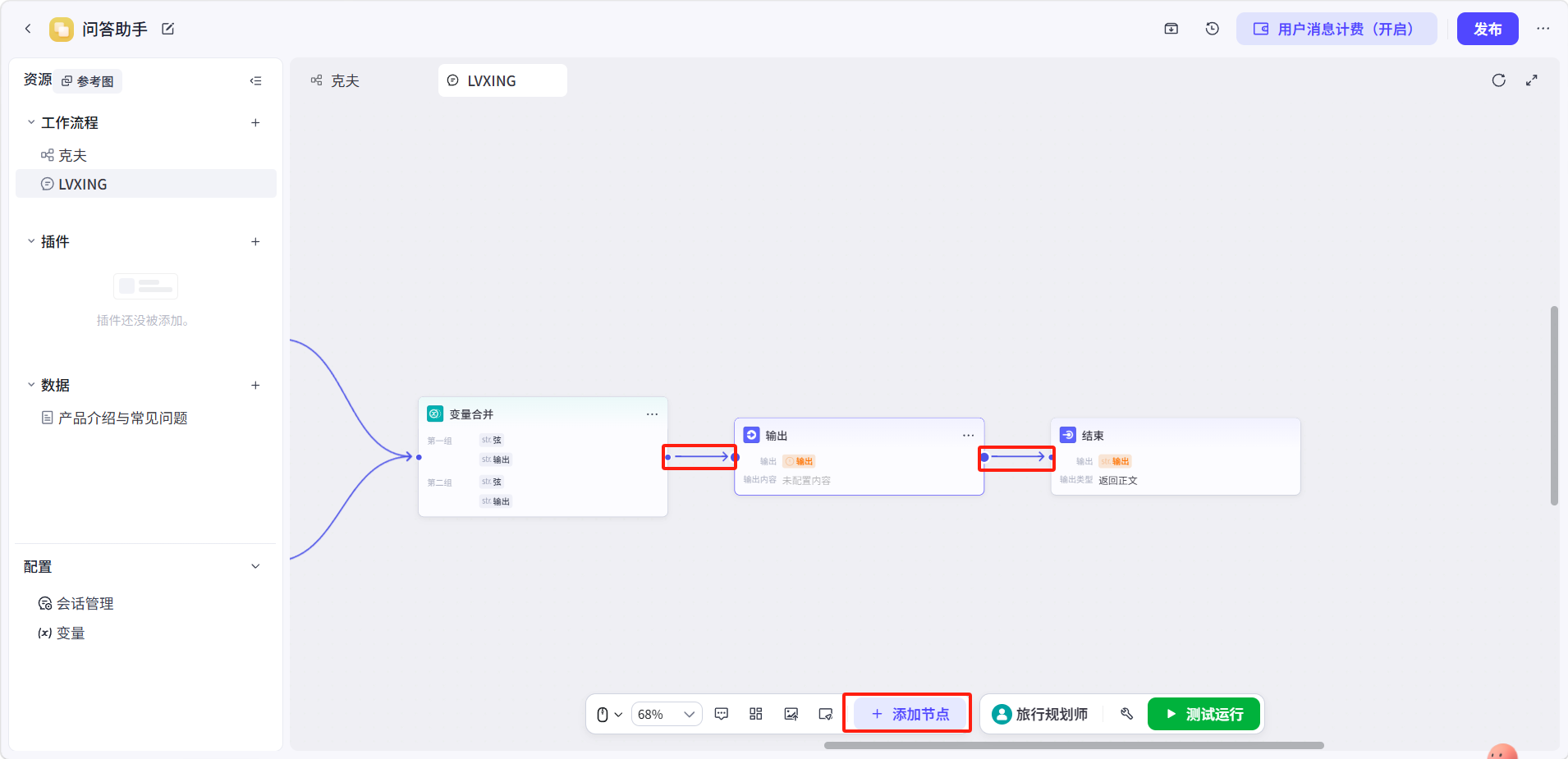Click 第一组 label in 变量合并 node
Image resolution: width=1568 pixels, height=759 pixels.
point(439,441)
